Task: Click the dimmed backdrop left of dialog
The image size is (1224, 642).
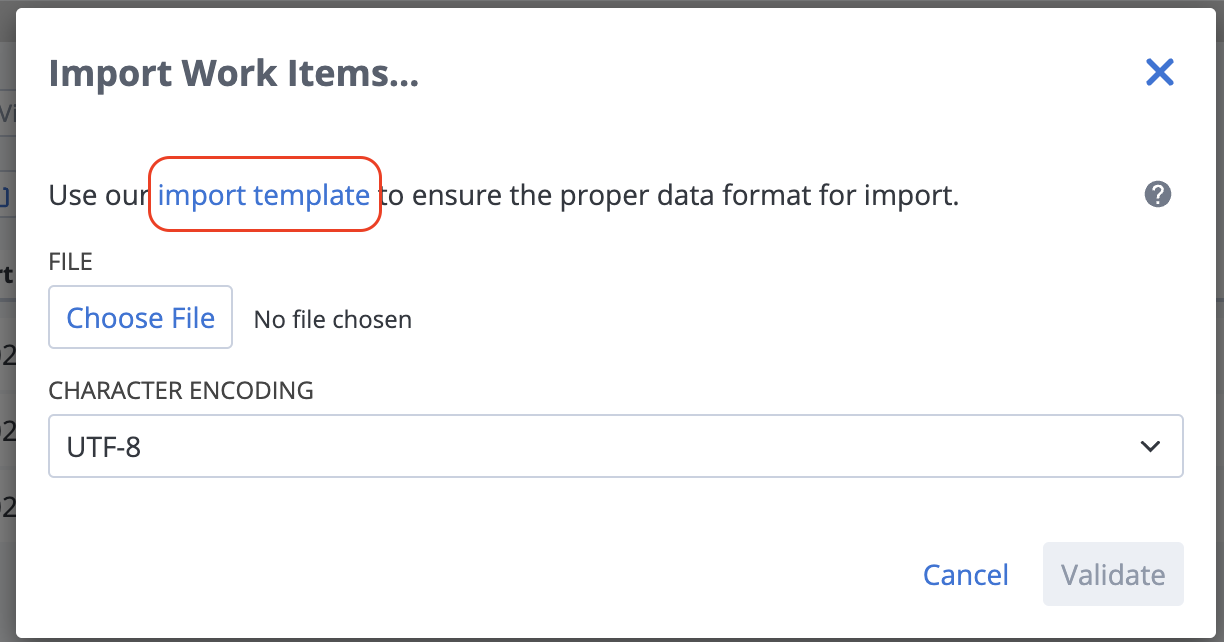Action: (7, 350)
